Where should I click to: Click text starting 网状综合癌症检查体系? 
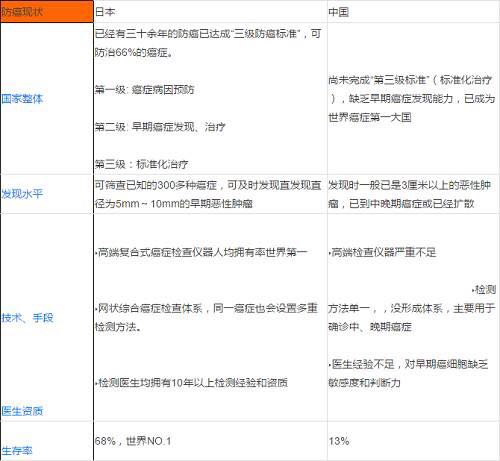[206, 317]
